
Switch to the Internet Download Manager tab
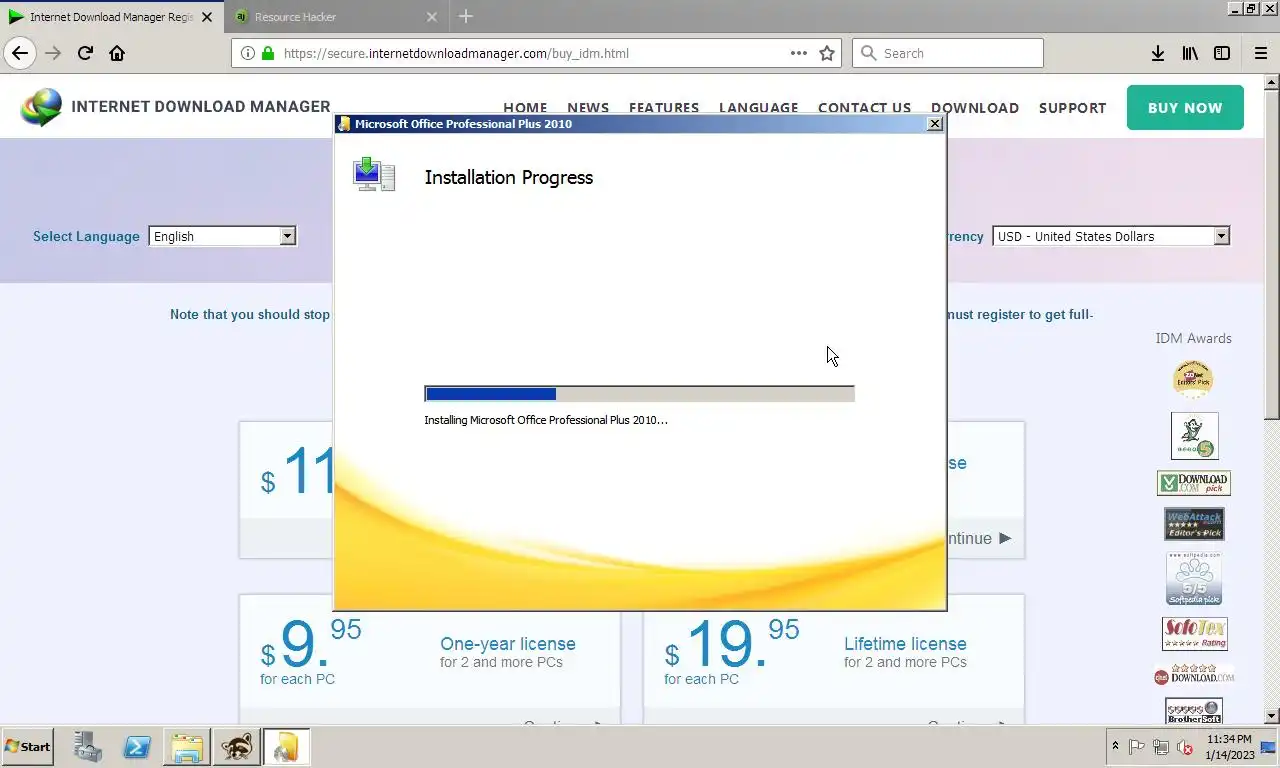click(112, 17)
